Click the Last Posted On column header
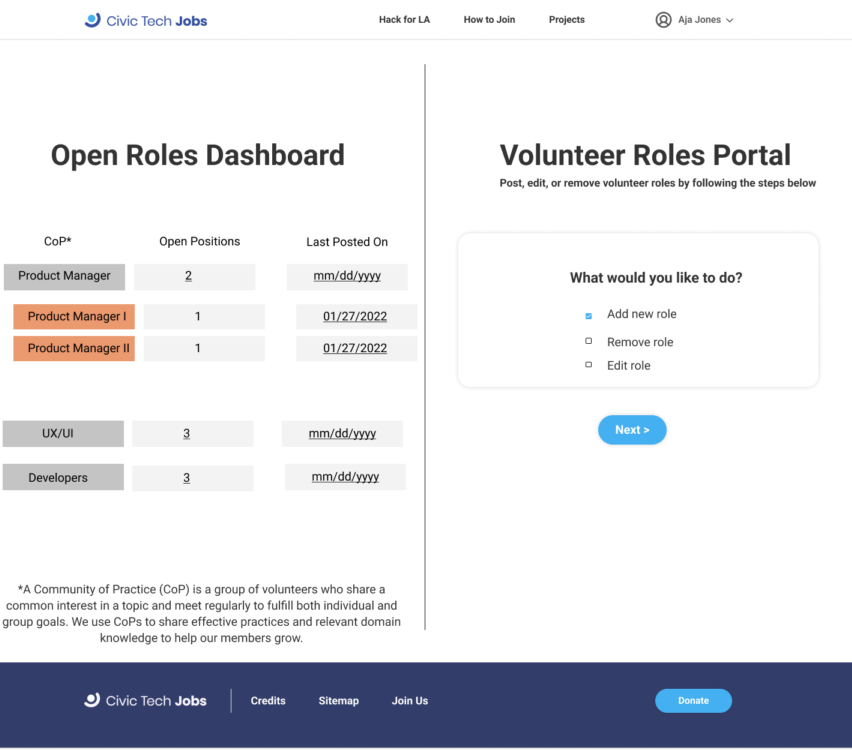852x750 pixels. (x=347, y=242)
